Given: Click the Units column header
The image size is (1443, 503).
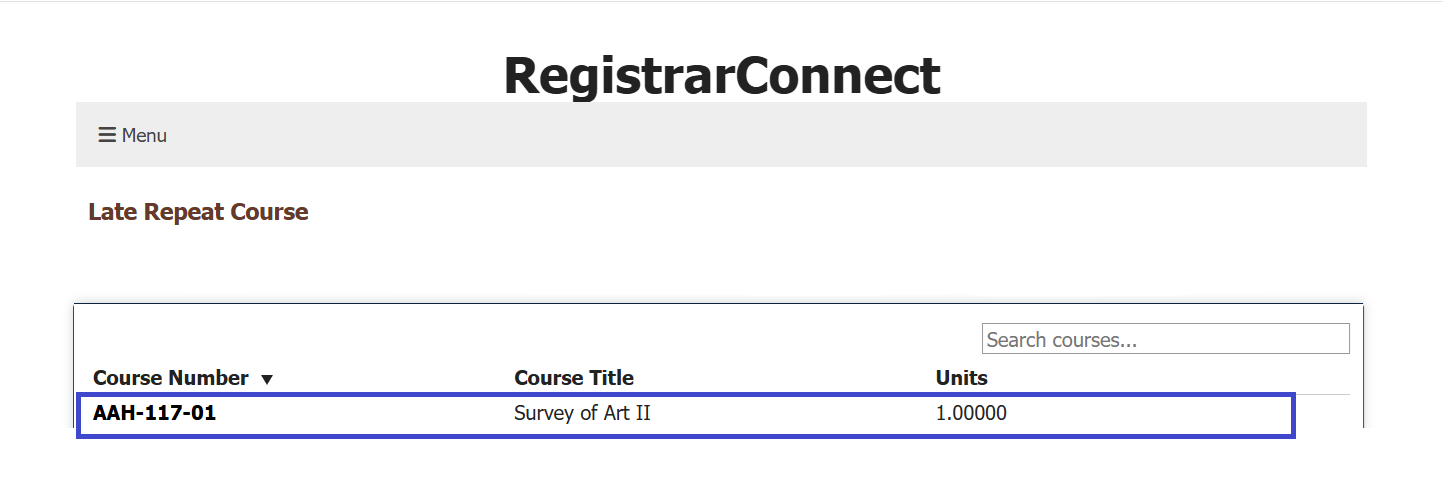Looking at the screenshot, I should click(961, 378).
